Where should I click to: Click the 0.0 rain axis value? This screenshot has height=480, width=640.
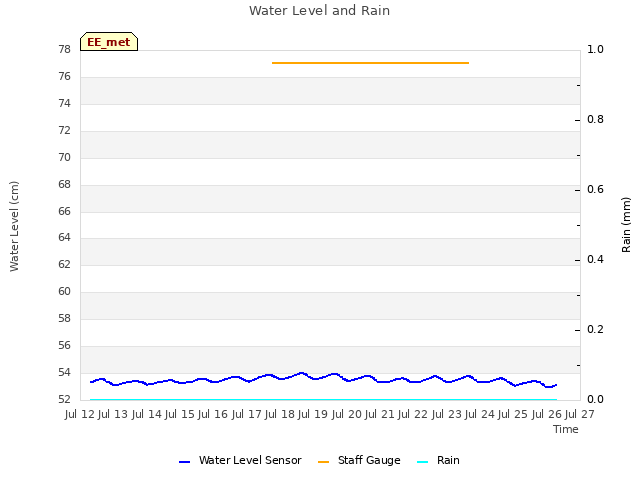tap(595, 399)
